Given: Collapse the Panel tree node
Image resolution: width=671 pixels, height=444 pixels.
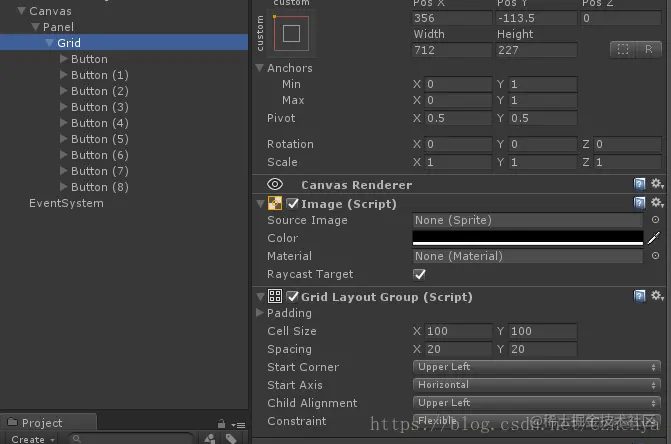Looking at the screenshot, I should coord(35,27).
